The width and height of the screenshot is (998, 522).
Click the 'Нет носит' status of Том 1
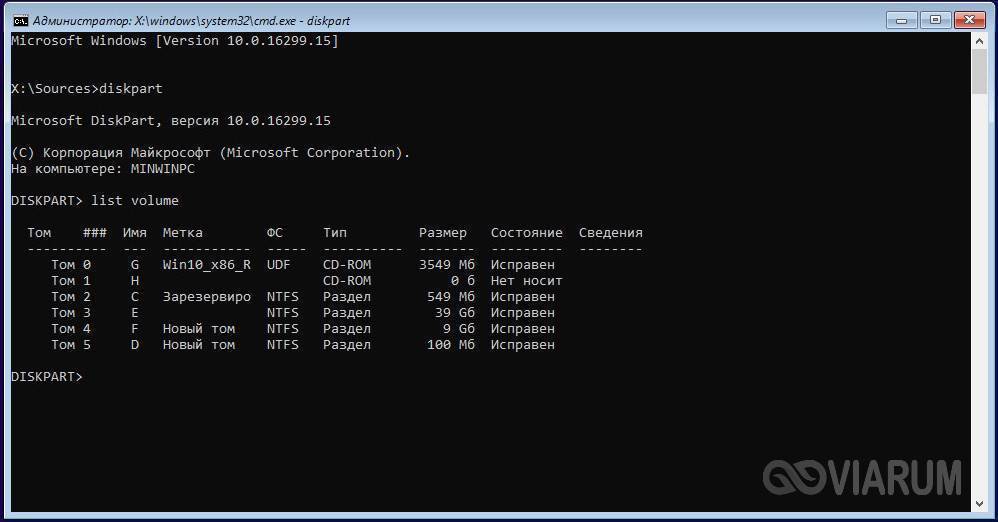pos(526,281)
